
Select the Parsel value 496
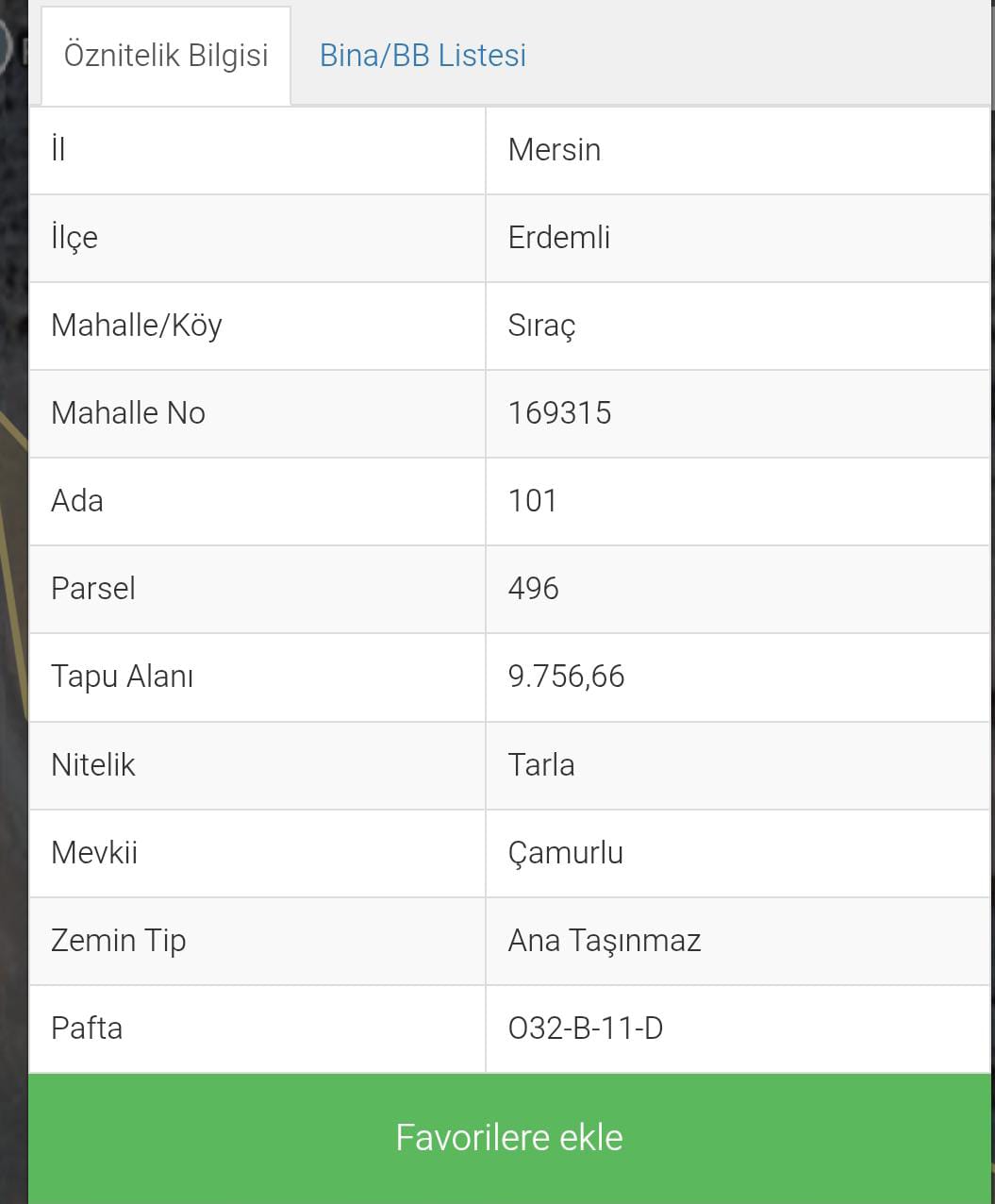[738, 589]
